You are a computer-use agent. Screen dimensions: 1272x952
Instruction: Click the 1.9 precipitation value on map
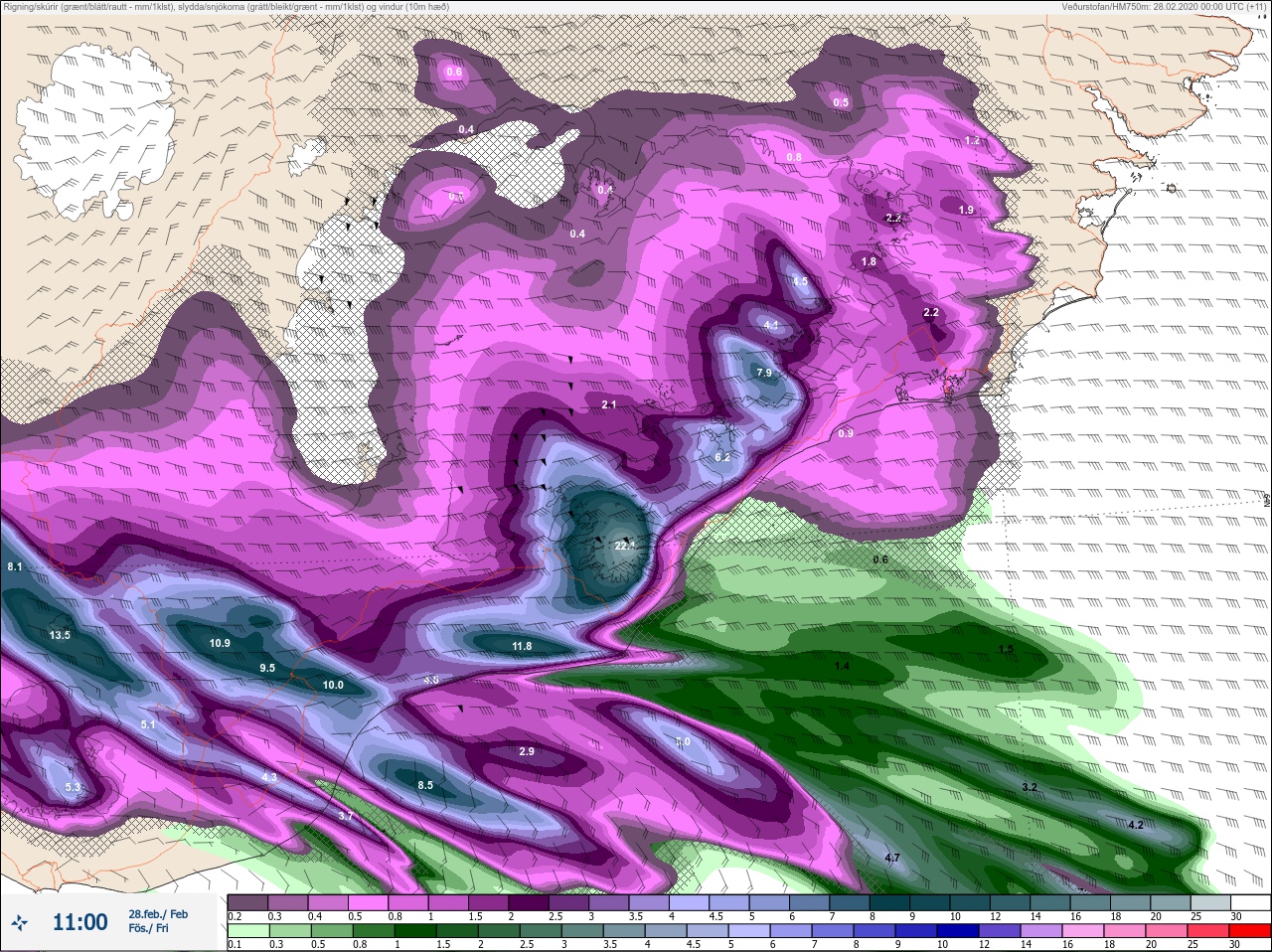[x=966, y=210]
